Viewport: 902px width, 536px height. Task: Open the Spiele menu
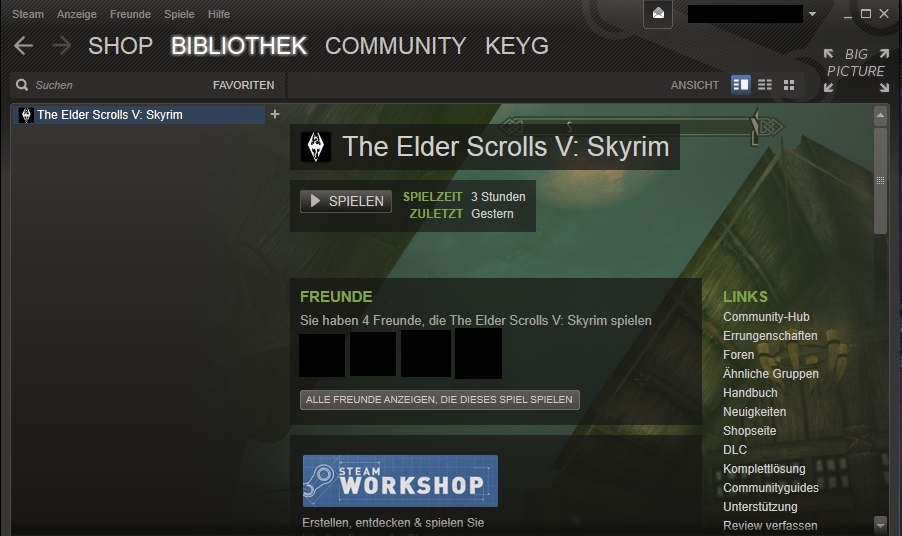(x=179, y=14)
